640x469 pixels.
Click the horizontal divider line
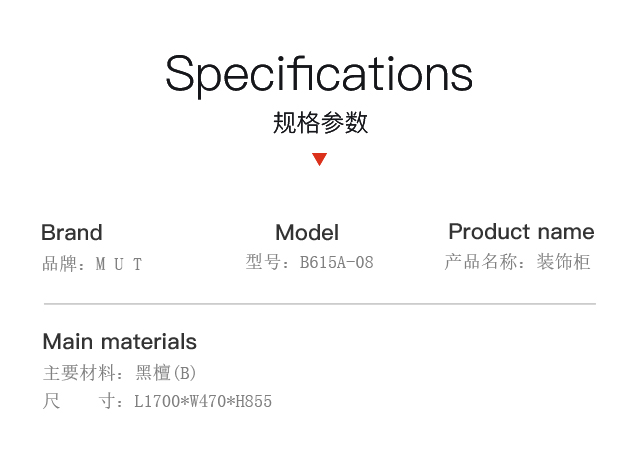point(320,304)
